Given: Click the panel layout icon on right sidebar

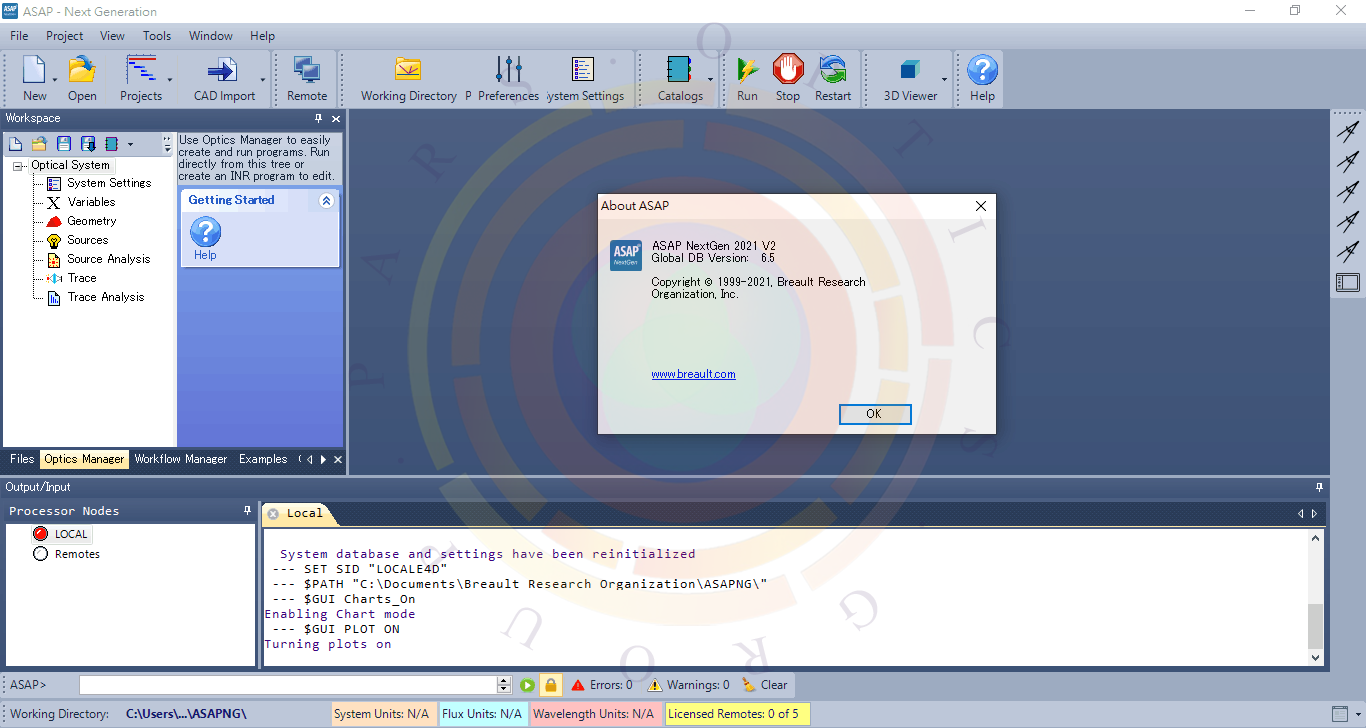Looking at the screenshot, I should [1347, 283].
